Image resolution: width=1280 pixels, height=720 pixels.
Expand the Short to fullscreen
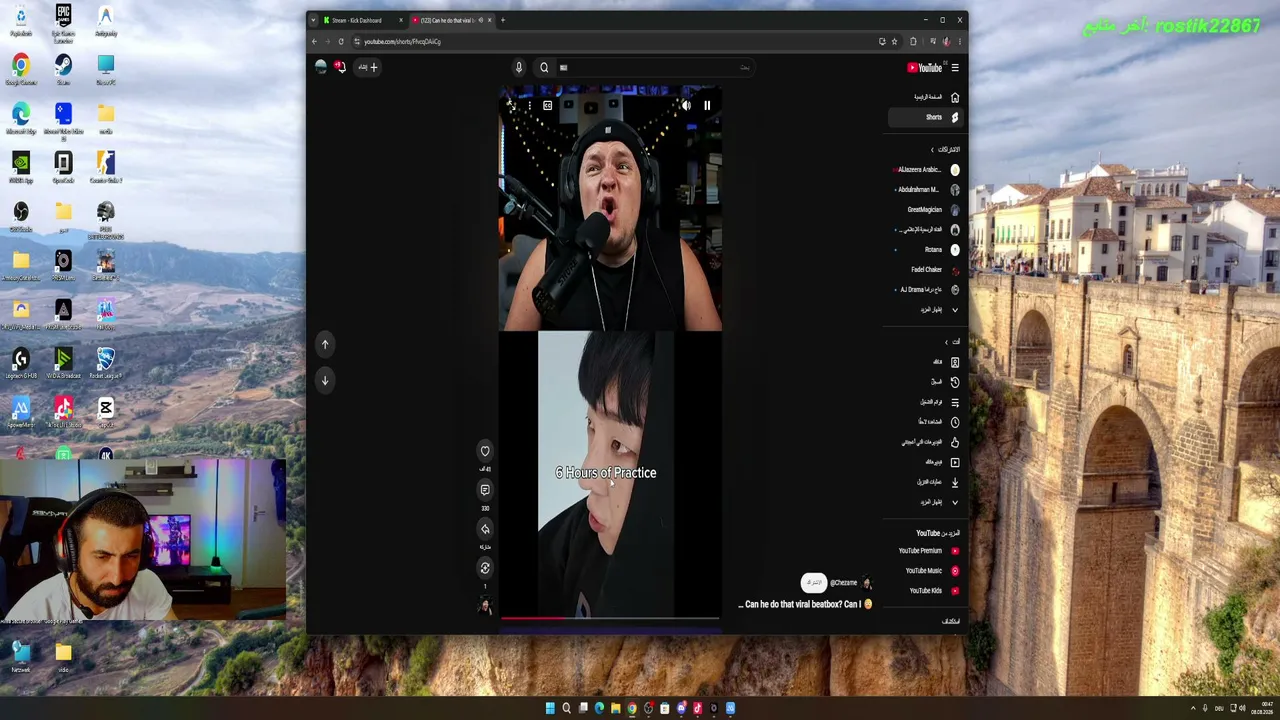[x=511, y=105]
